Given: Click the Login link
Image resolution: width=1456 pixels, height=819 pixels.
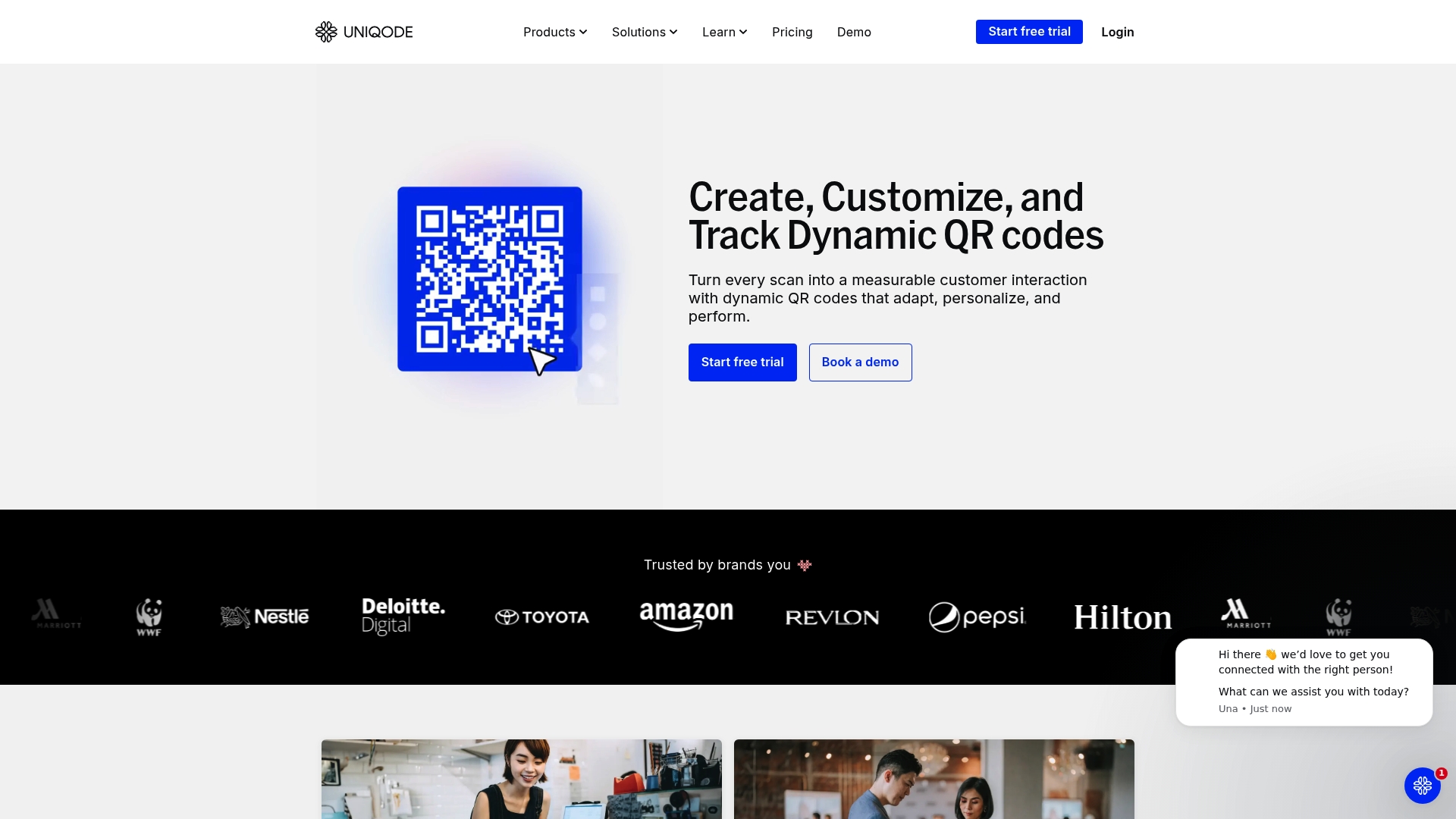Looking at the screenshot, I should pyautogui.click(x=1118, y=32).
